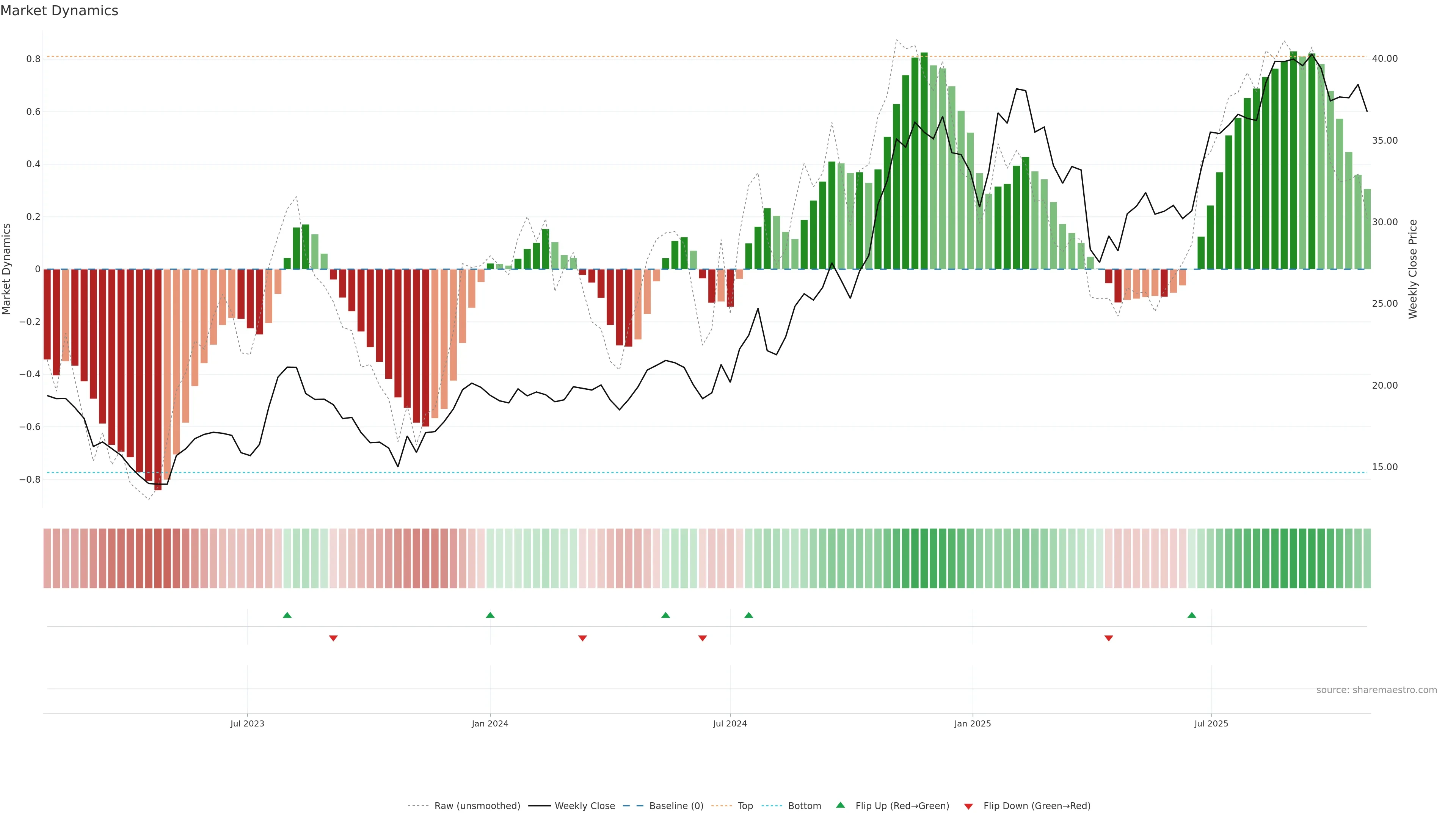The height and width of the screenshot is (819, 1456).
Task: Click the Jul 2023 x-axis label
Action: (x=247, y=723)
